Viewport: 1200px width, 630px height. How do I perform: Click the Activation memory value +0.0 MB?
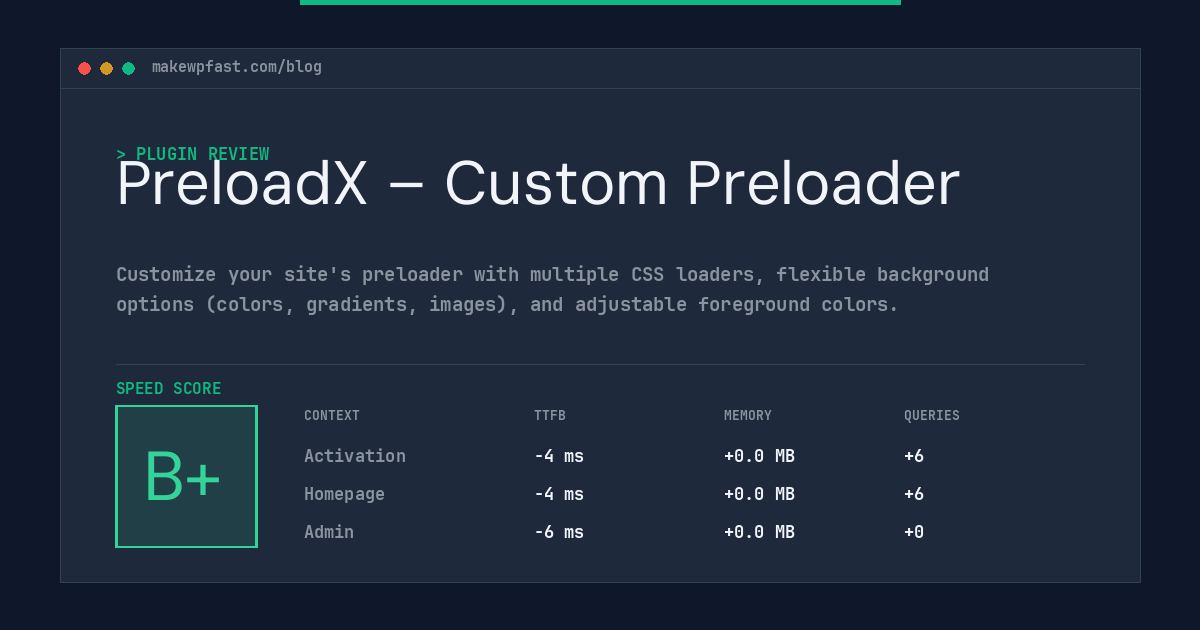[x=760, y=456]
